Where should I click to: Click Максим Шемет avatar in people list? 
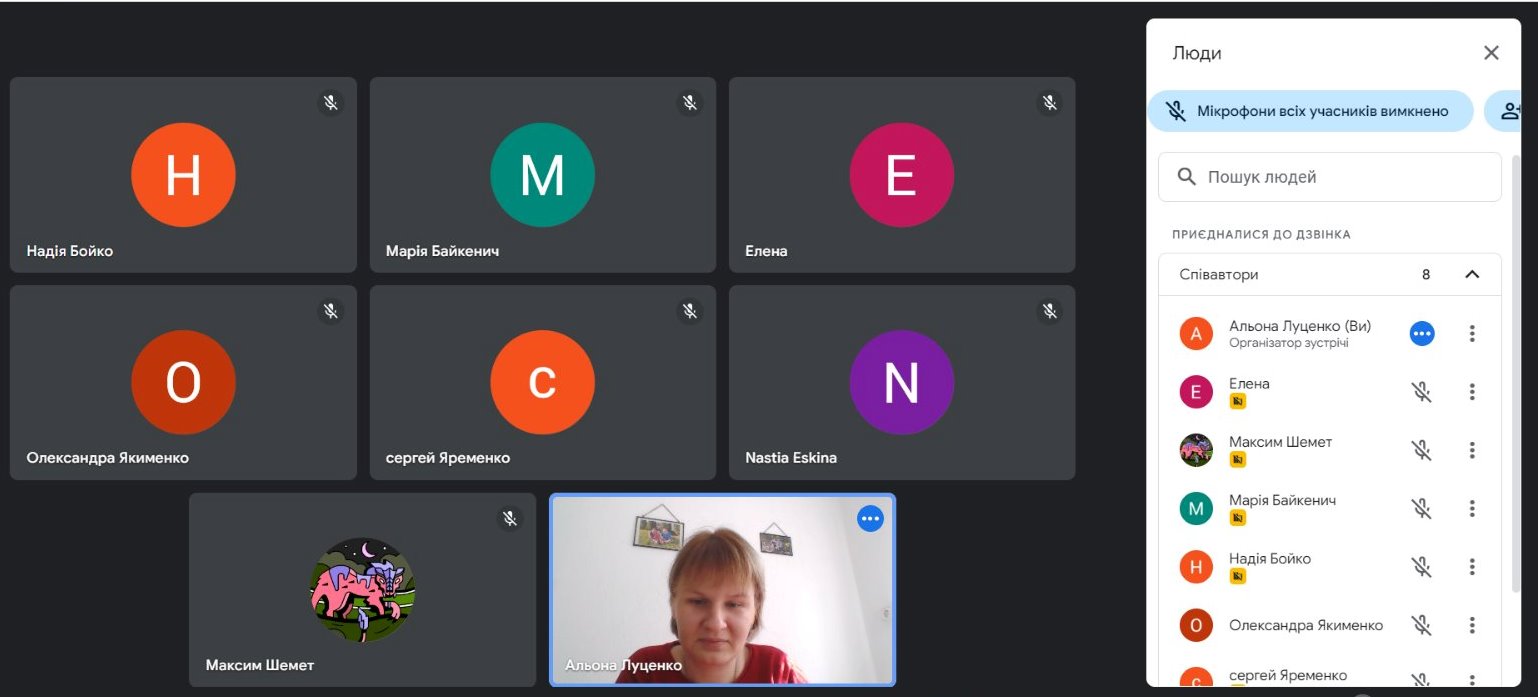coord(1196,450)
